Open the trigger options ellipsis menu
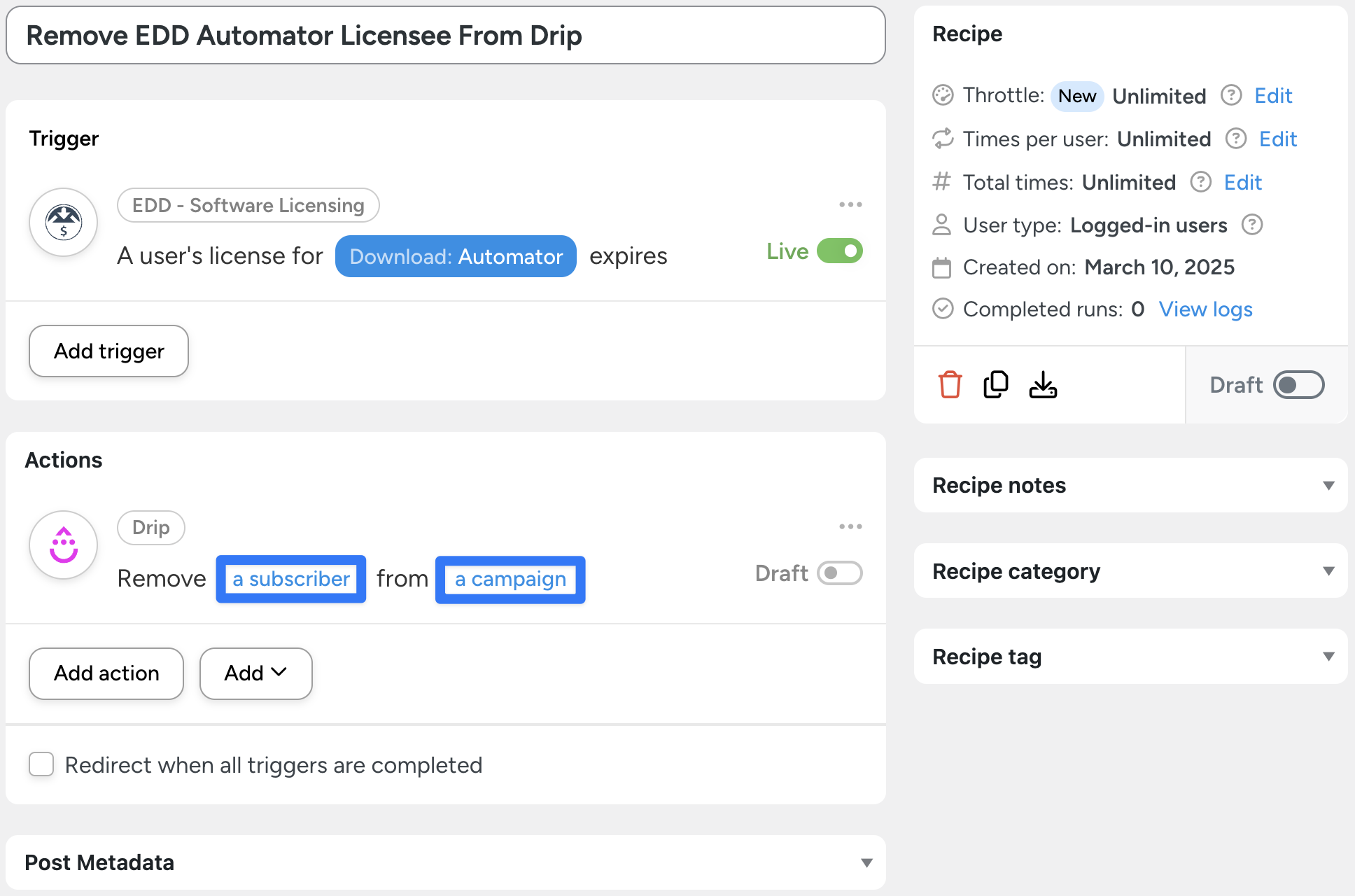The image size is (1355, 896). pyautogui.click(x=850, y=204)
